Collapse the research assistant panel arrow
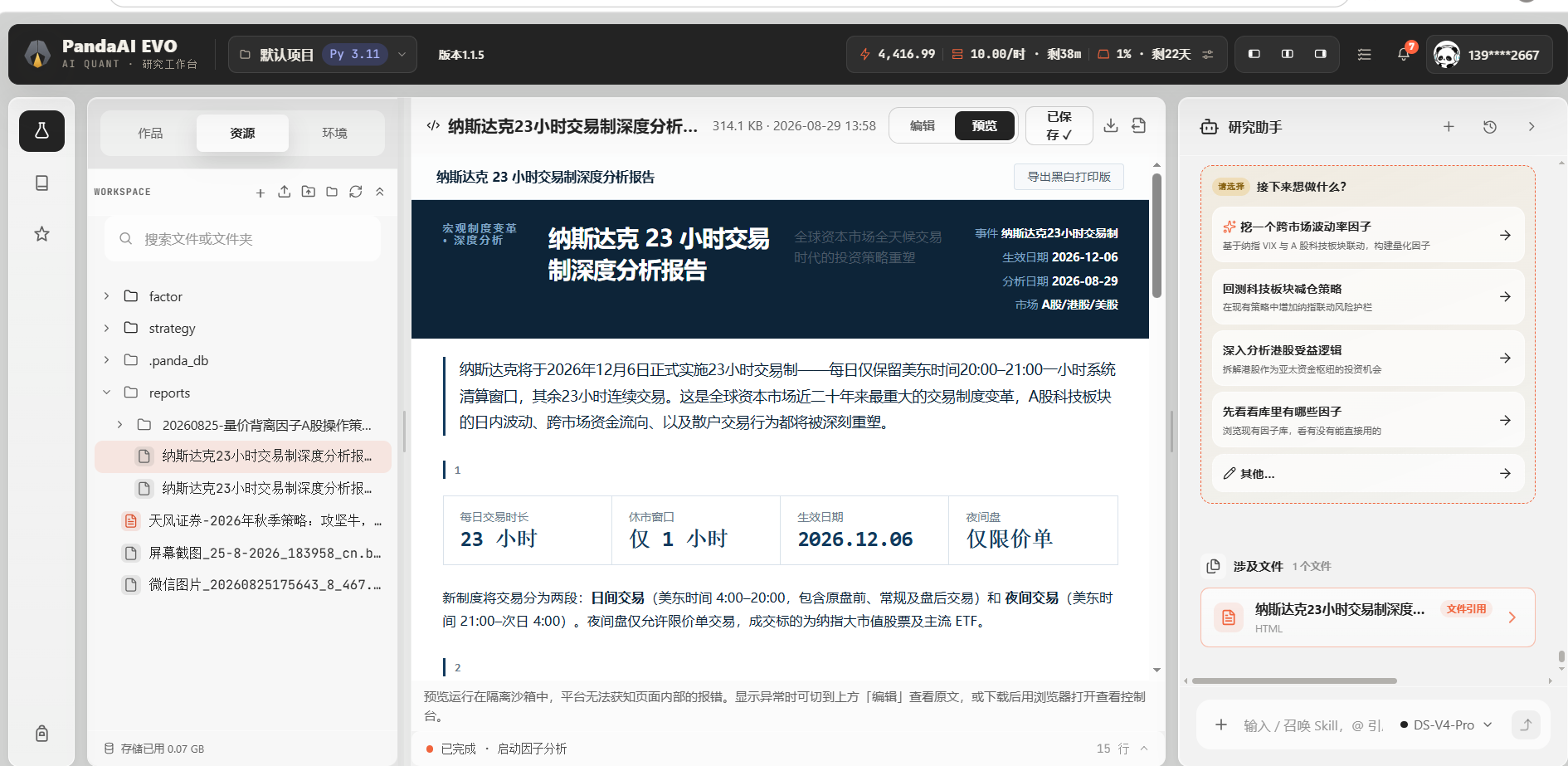Viewport: 1568px width, 766px height. 1531,127
